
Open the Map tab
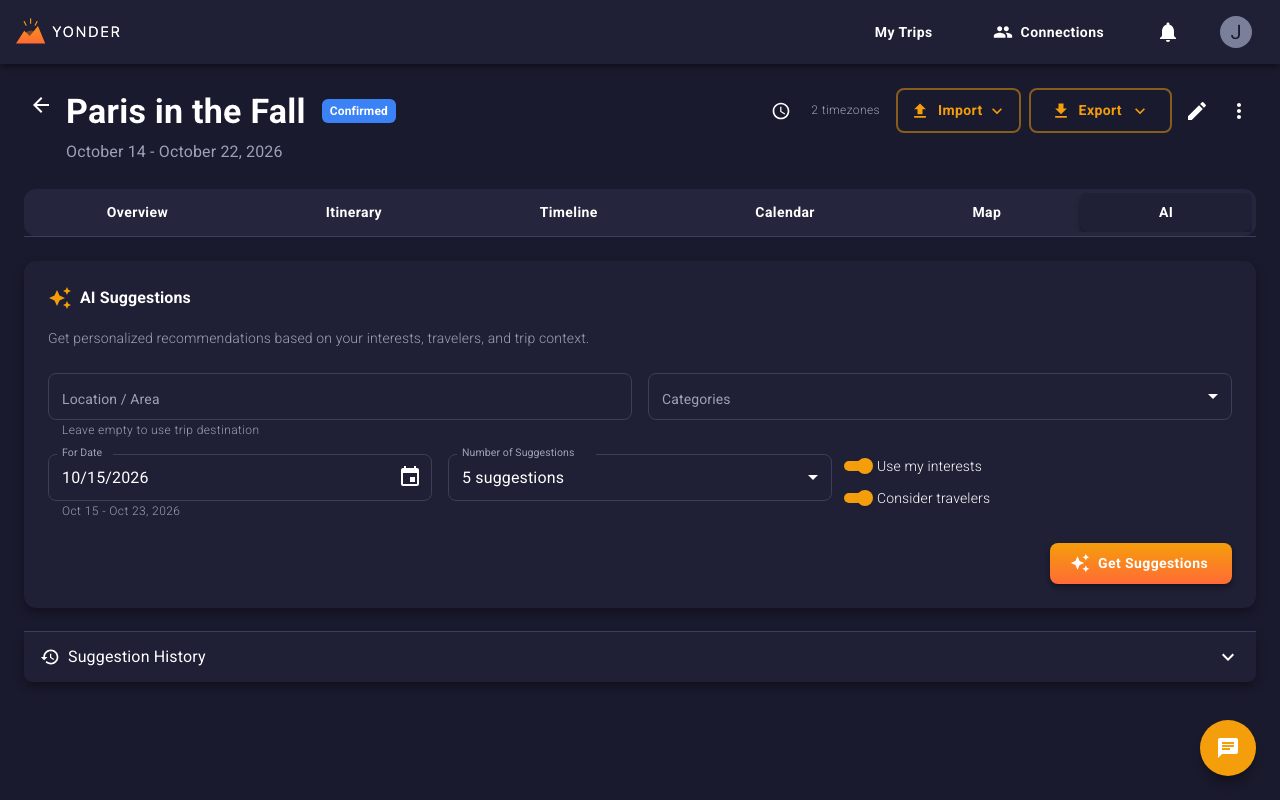point(986,212)
